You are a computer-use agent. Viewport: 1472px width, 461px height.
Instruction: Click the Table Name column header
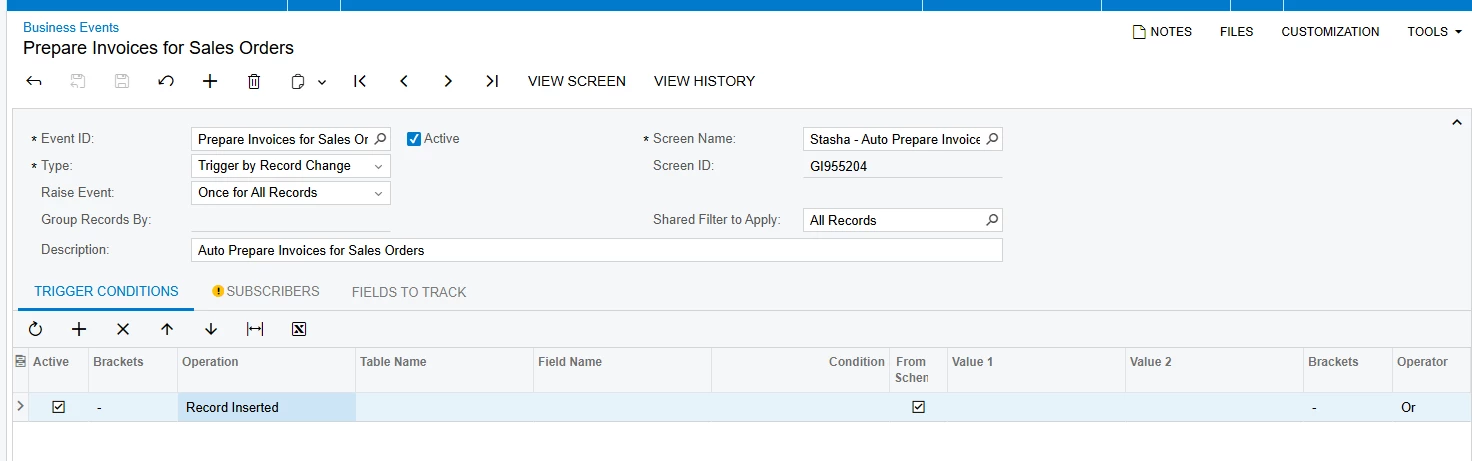pos(445,370)
